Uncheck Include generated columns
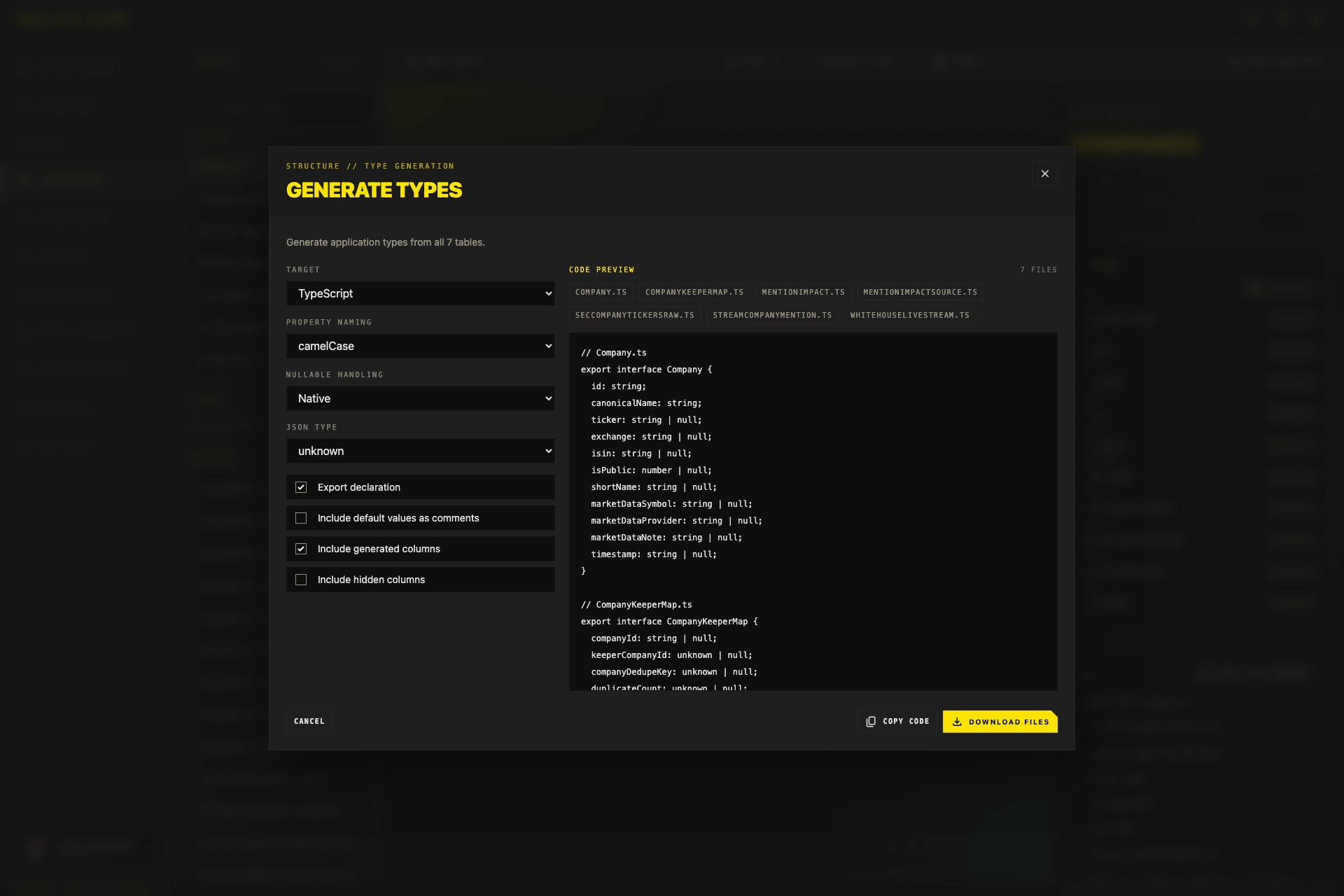The height and width of the screenshot is (896, 1344). pyautogui.click(x=301, y=549)
